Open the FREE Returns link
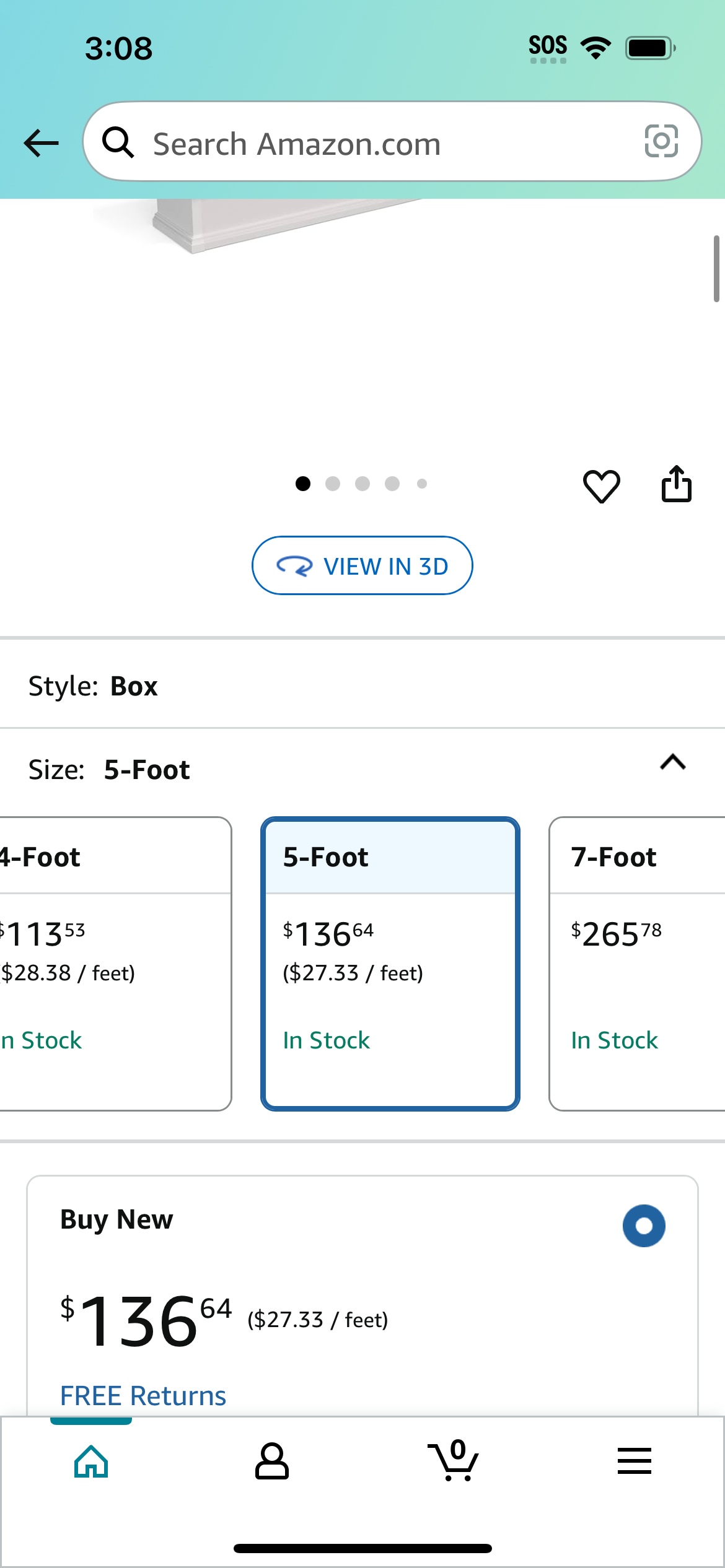Screen dimensions: 725x1568 [x=143, y=1396]
